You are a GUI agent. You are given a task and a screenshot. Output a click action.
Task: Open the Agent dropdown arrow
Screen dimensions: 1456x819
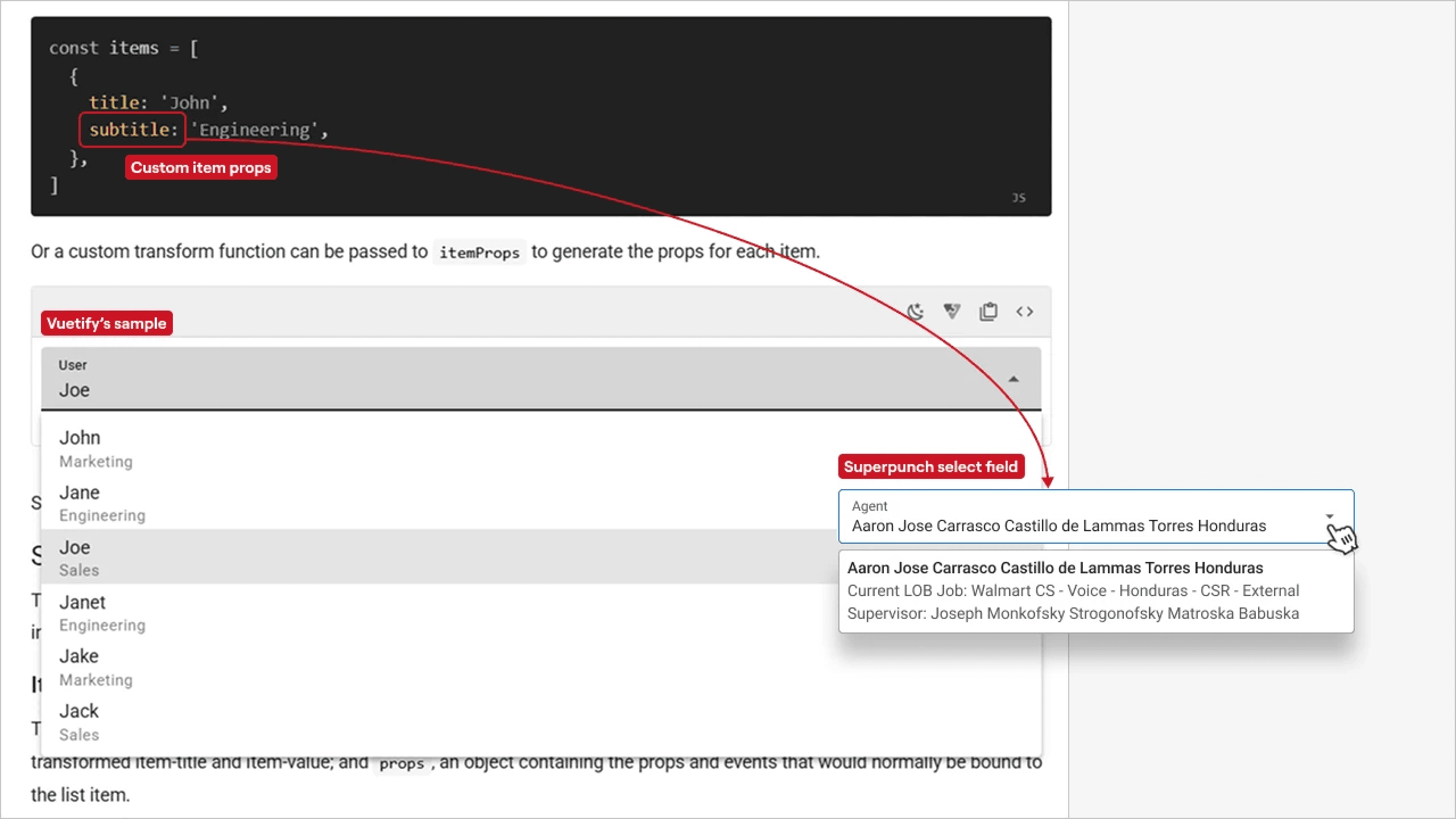pos(1329,516)
